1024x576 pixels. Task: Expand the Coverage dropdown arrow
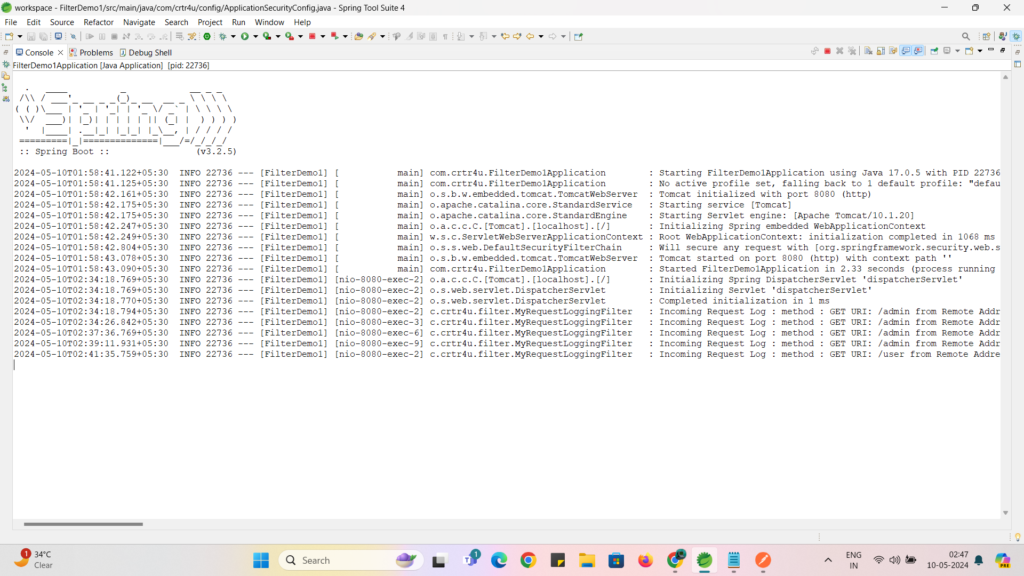[x=278, y=37]
